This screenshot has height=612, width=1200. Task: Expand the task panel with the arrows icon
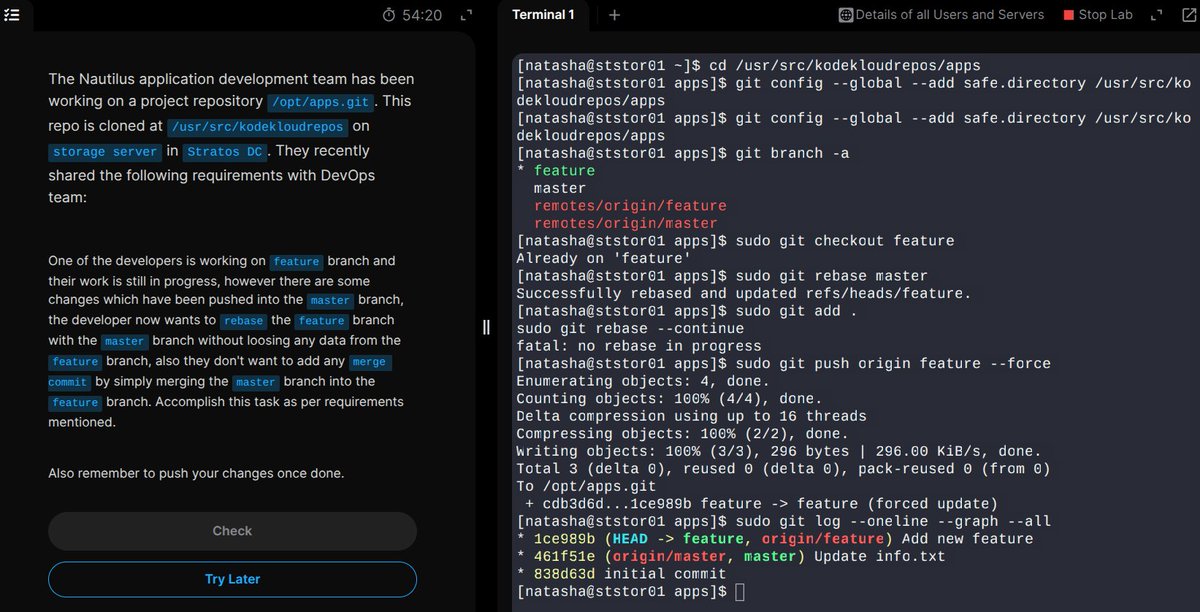466,15
